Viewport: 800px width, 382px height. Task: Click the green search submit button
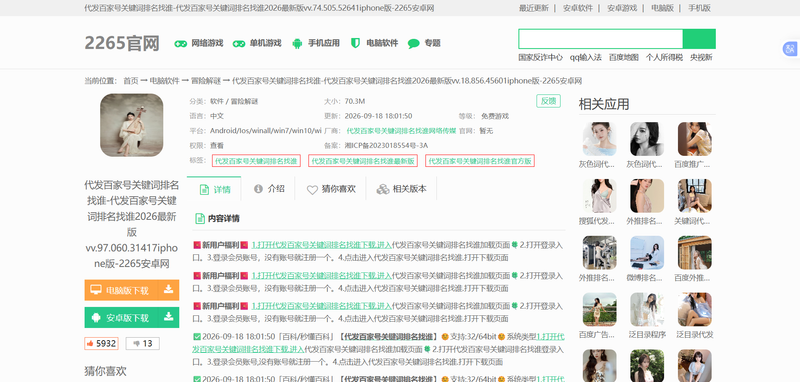(x=699, y=39)
